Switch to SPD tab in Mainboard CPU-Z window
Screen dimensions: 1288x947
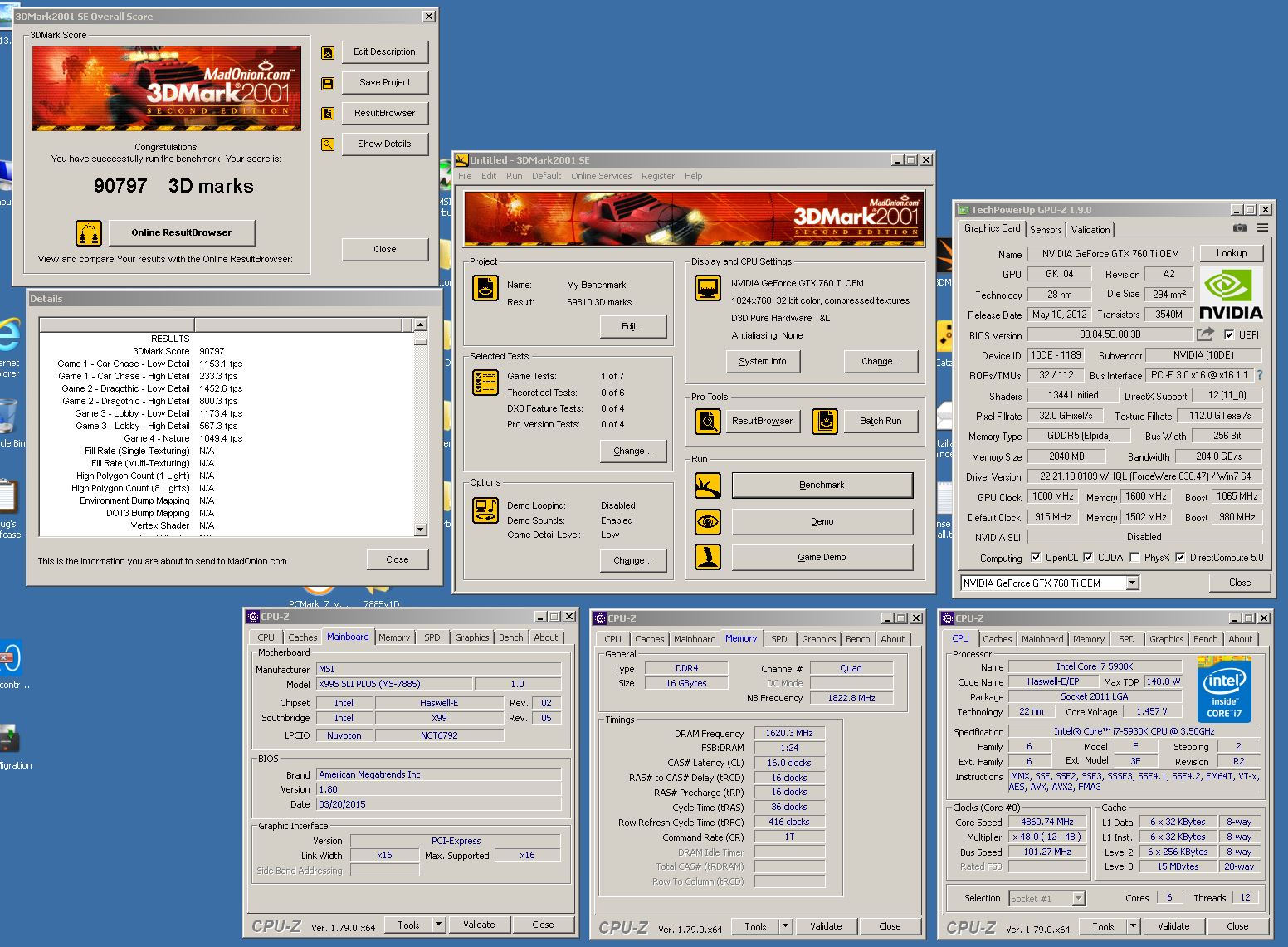(x=432, y=637)
